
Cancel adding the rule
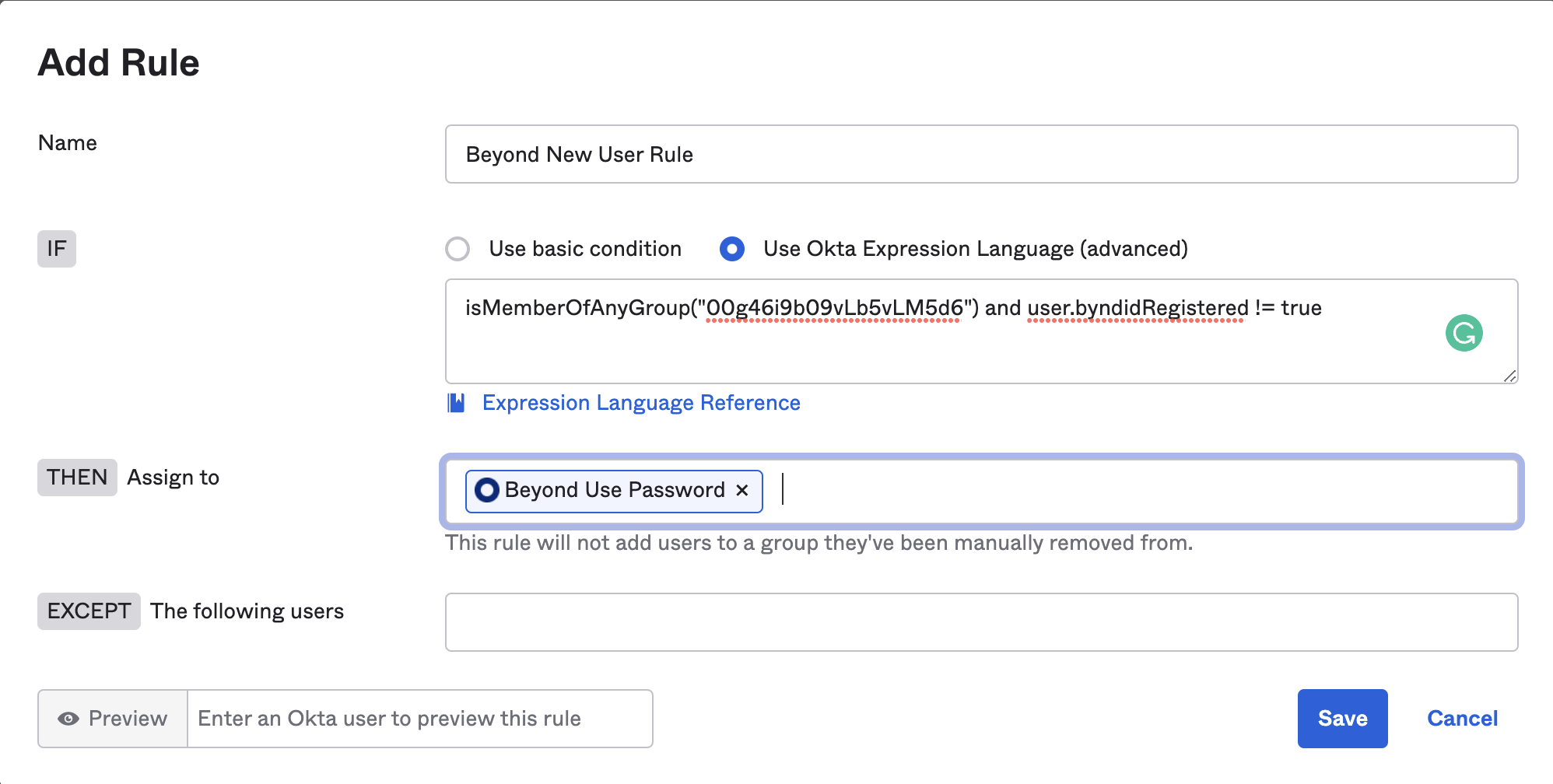pyautogui.click(x=1462, y=719)
